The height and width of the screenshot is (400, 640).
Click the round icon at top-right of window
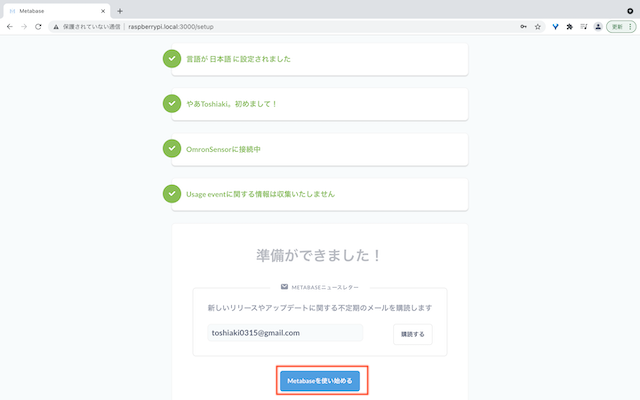[x=630, y=11]
